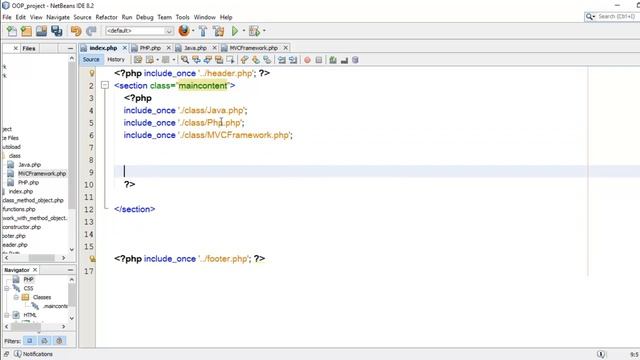Click the Toggle Bookmark icon

point(267,60)
